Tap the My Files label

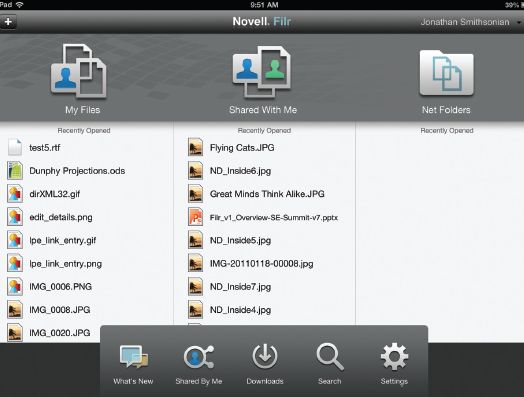click(x=83, y=110)
